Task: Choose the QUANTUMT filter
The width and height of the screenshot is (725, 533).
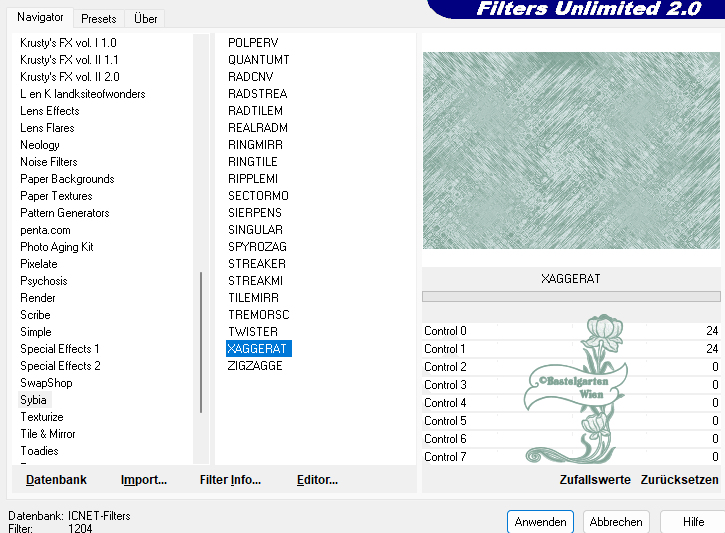Action: click(259, 60)
